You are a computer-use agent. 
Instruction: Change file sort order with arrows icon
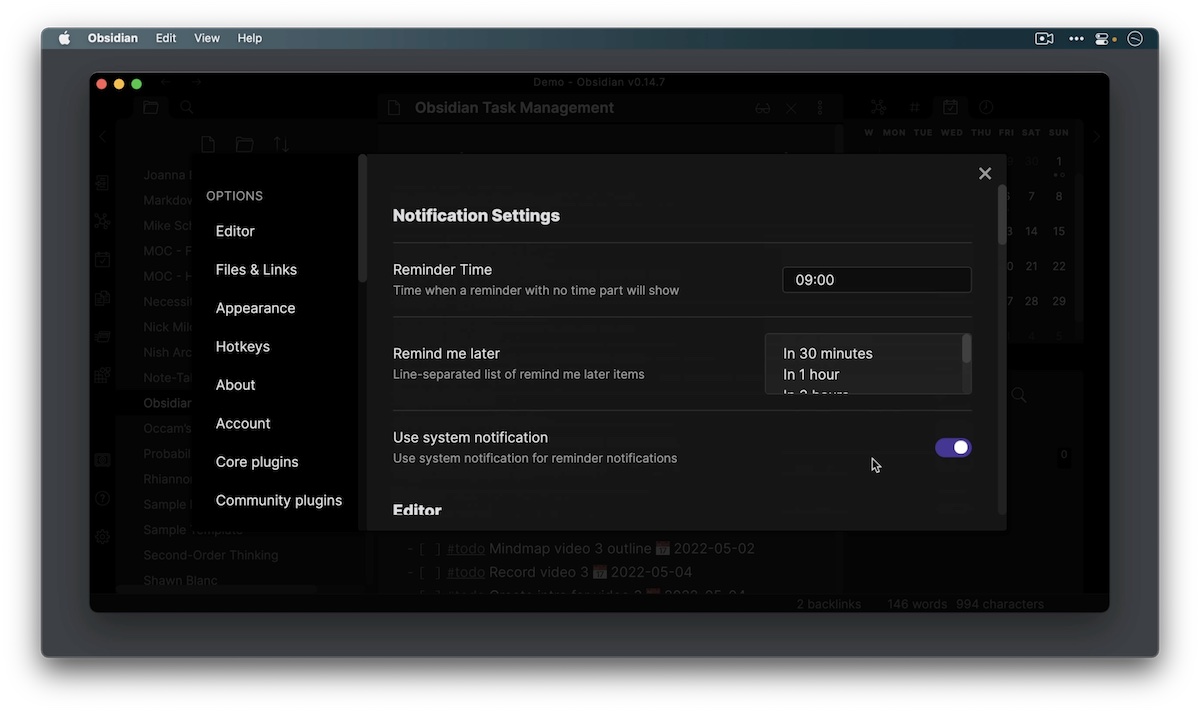(x=281, y=145)
